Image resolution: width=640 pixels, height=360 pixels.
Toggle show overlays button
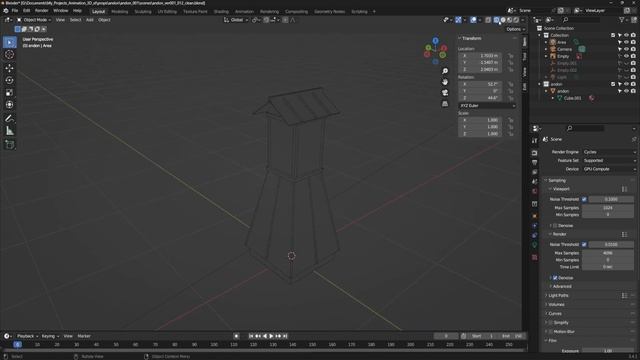pos(473,20)
